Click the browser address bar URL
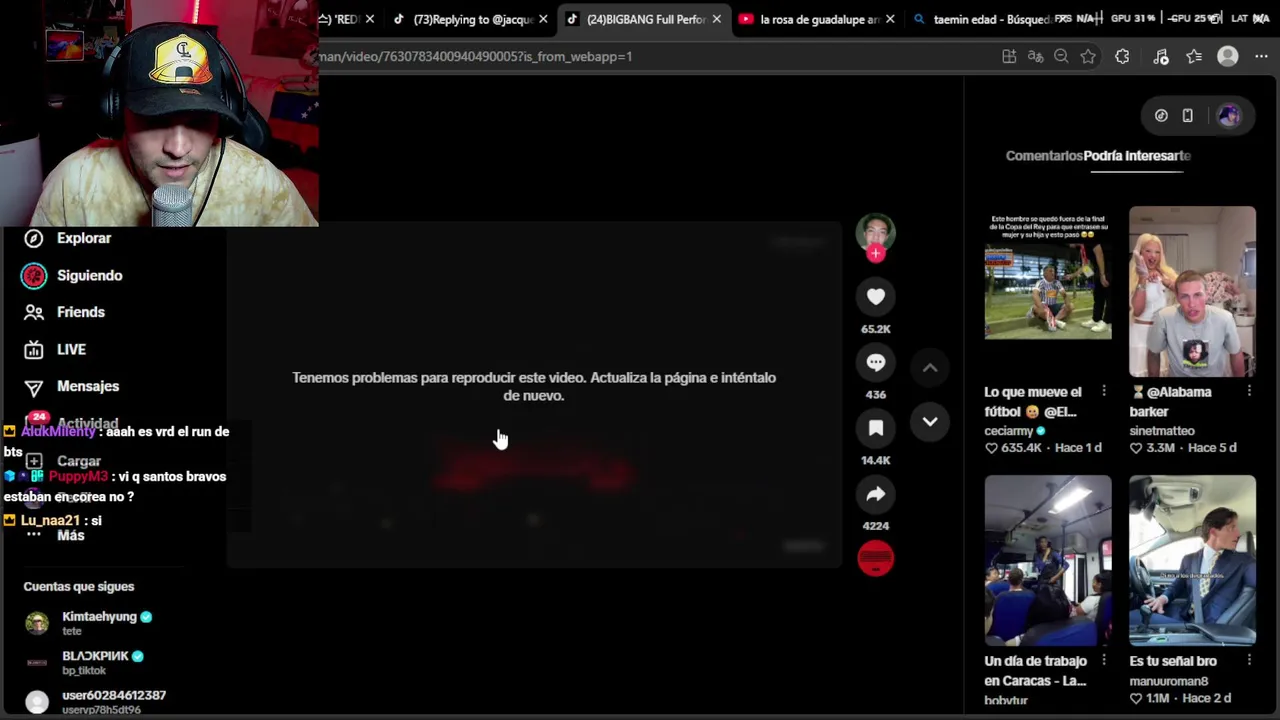This screenshot has width=1280, height=720. (475, 57)
